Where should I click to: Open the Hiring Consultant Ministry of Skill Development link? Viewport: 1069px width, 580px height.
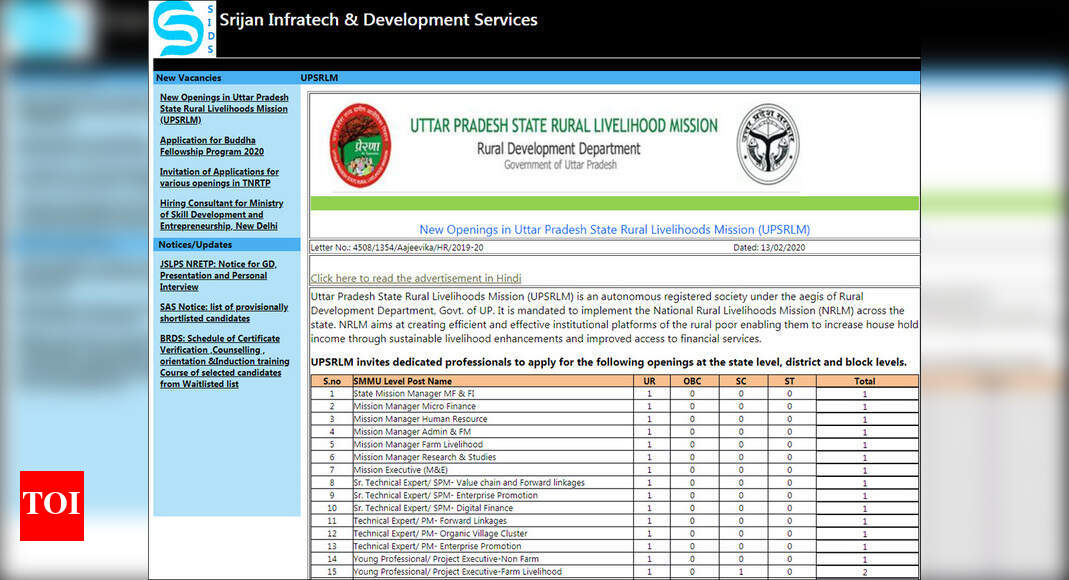223,214
